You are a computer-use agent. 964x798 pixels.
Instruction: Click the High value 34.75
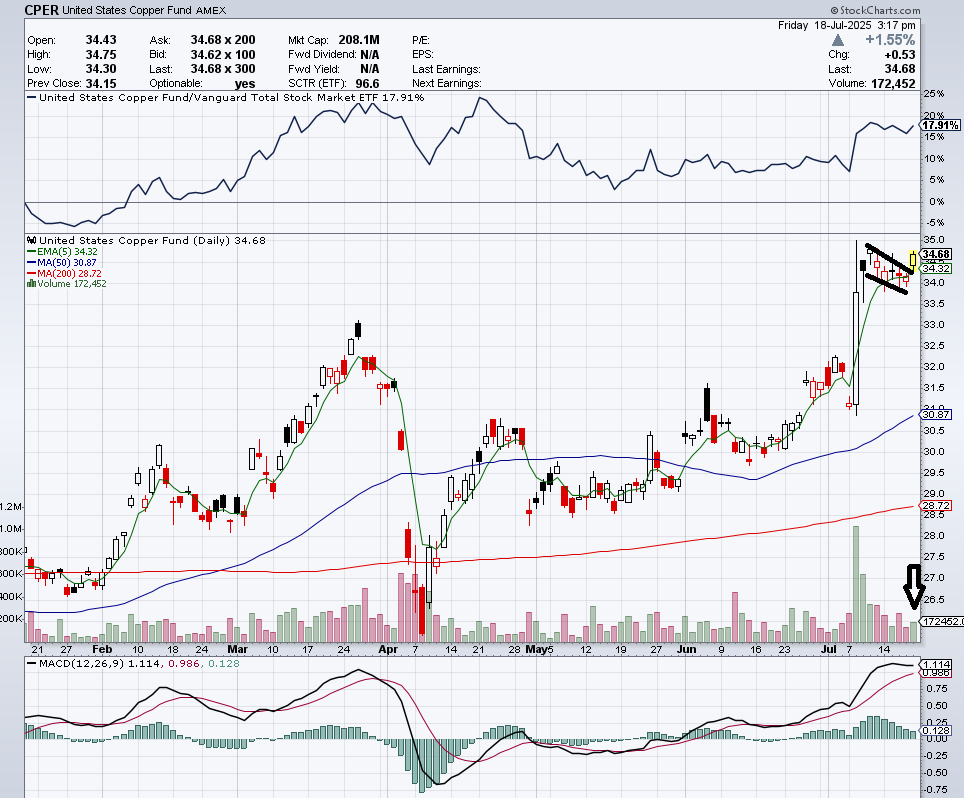tap(101, 54)
